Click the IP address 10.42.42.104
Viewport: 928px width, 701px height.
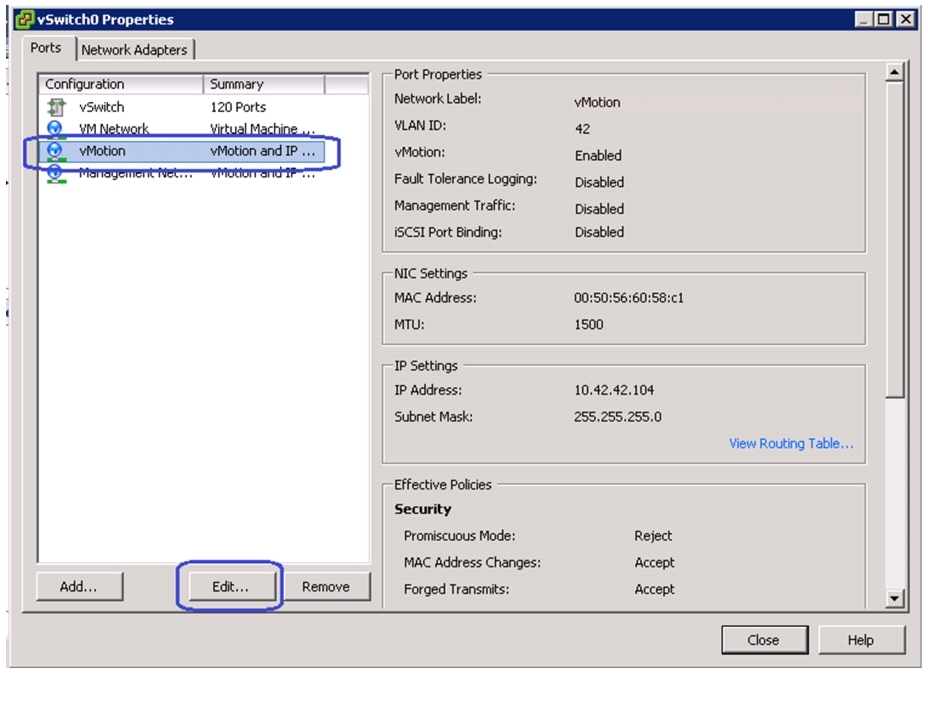pyautogui.click(x=614, y=390)
